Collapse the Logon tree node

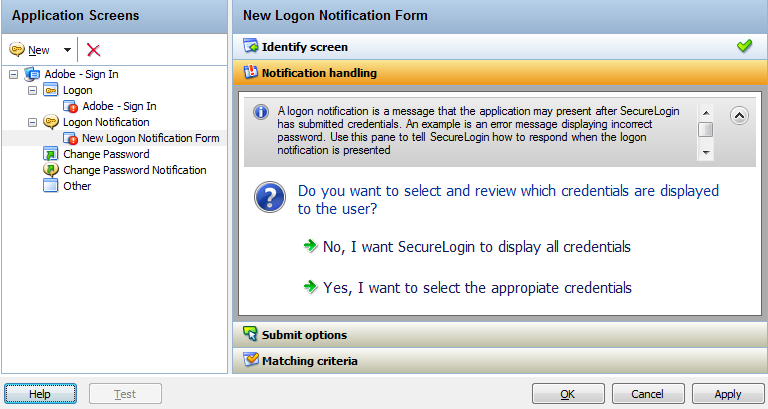coord(32,90)
